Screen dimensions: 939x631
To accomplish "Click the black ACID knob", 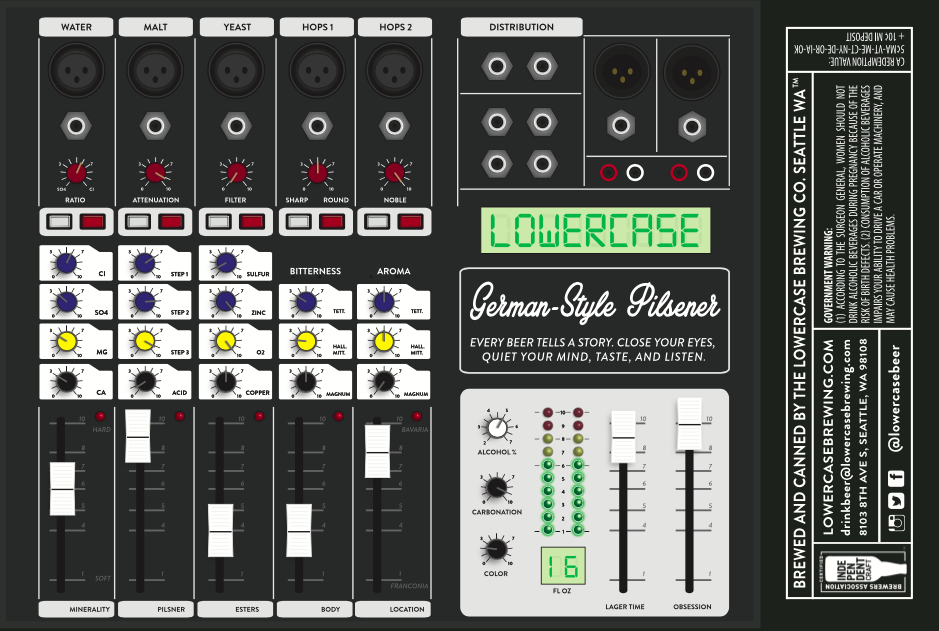I will [145, 381].
